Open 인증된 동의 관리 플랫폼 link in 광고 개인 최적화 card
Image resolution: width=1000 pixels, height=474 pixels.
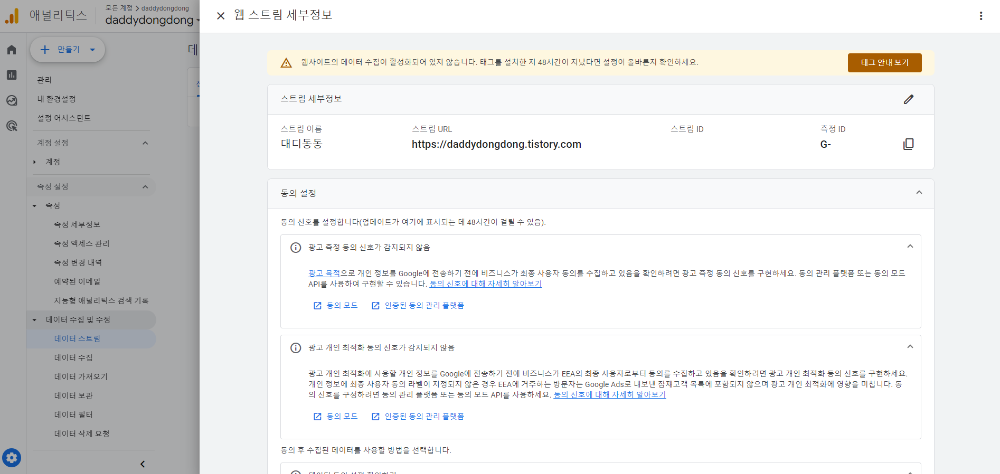[x=418, y=417]
